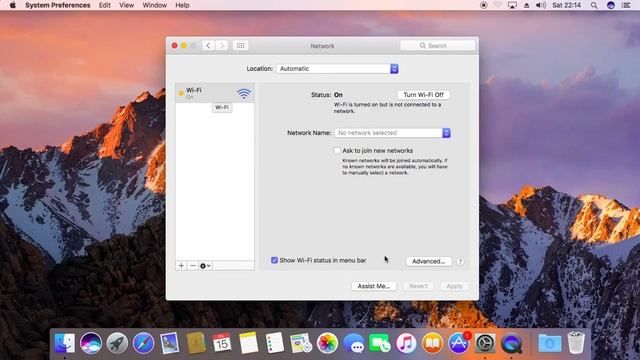Go back with the toolbar arrow
The height and width of the screenshot is (360, 640).
209,45
